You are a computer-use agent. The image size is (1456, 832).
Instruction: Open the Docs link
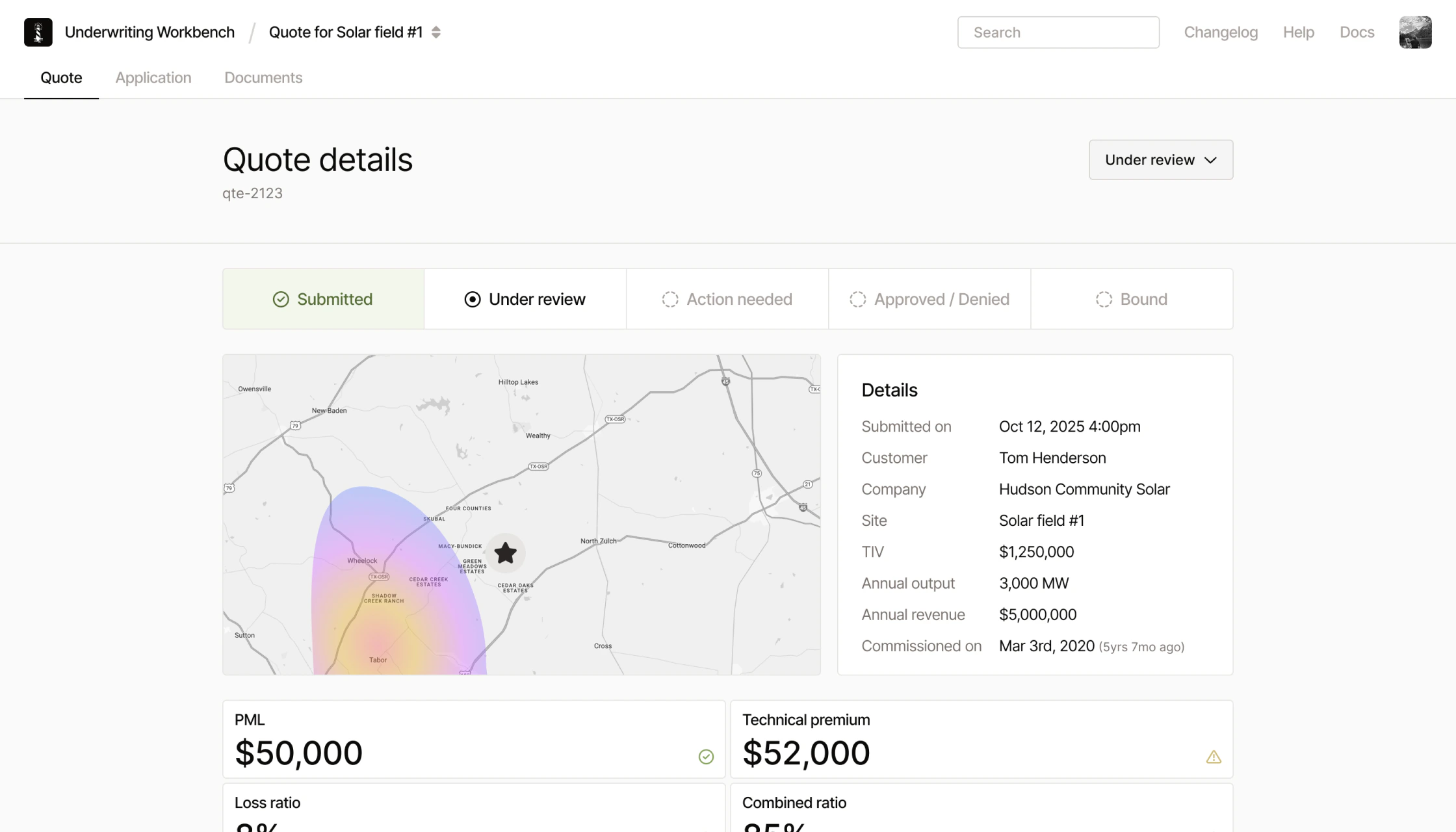[1357, 32]
